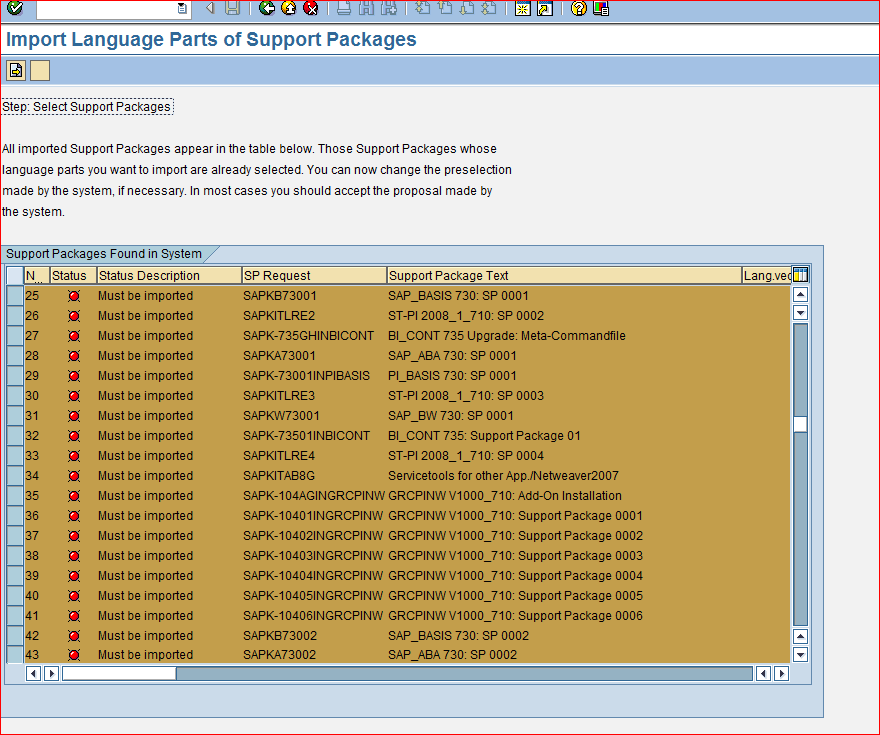Open Find using the binoculars icon
880x735 pixels.
pyautogui.click(x=366, y=8)
